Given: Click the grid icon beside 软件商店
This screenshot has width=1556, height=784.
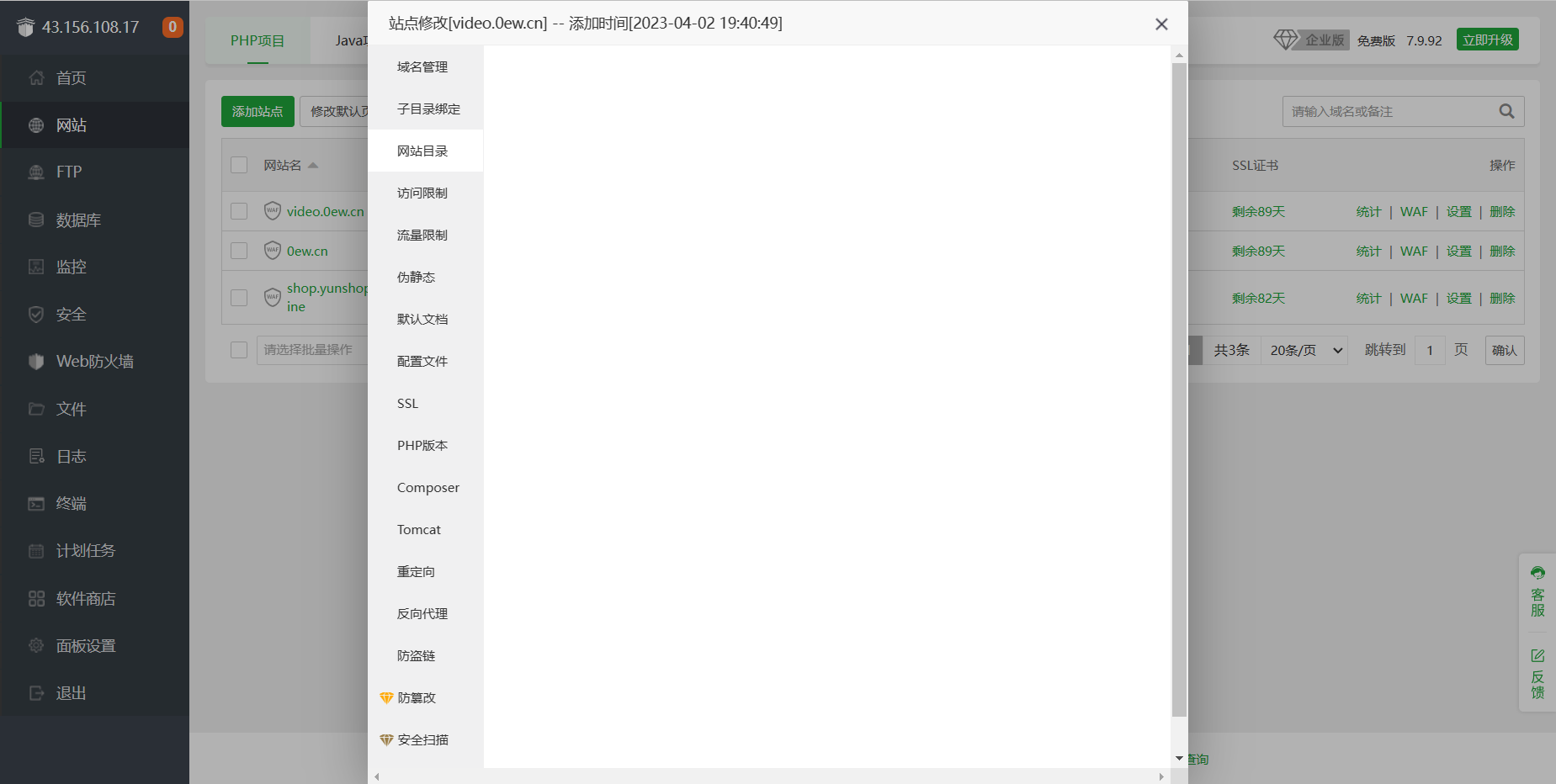Looking at the screenshot, I should click(x=36, y=599).
